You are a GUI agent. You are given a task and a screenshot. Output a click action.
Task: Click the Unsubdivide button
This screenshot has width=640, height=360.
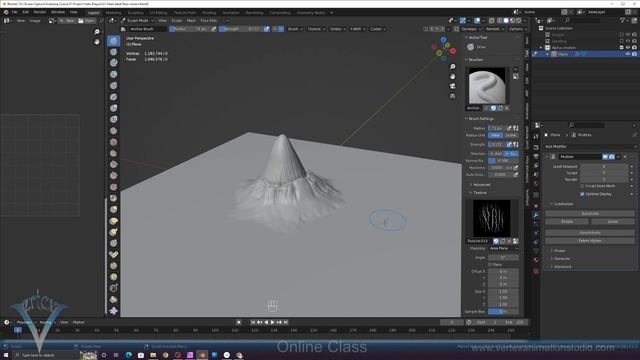click(590, 233)
